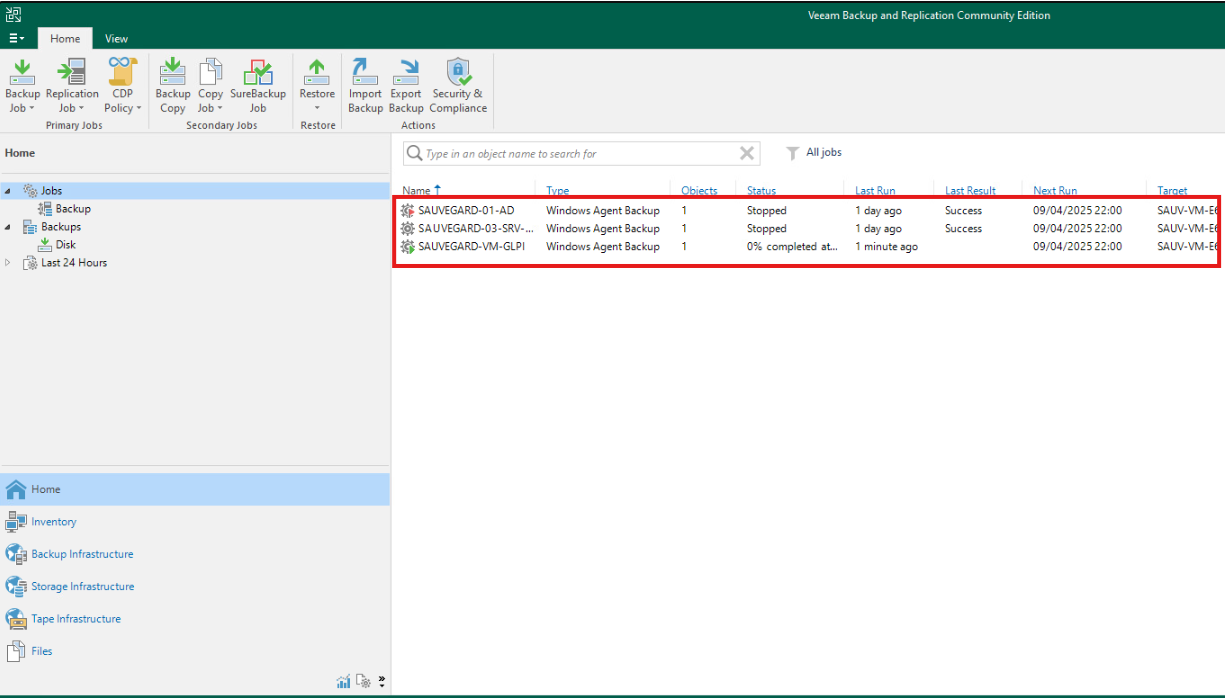Open the Files view
This screenshot has width=1225, height=698.
195,651
